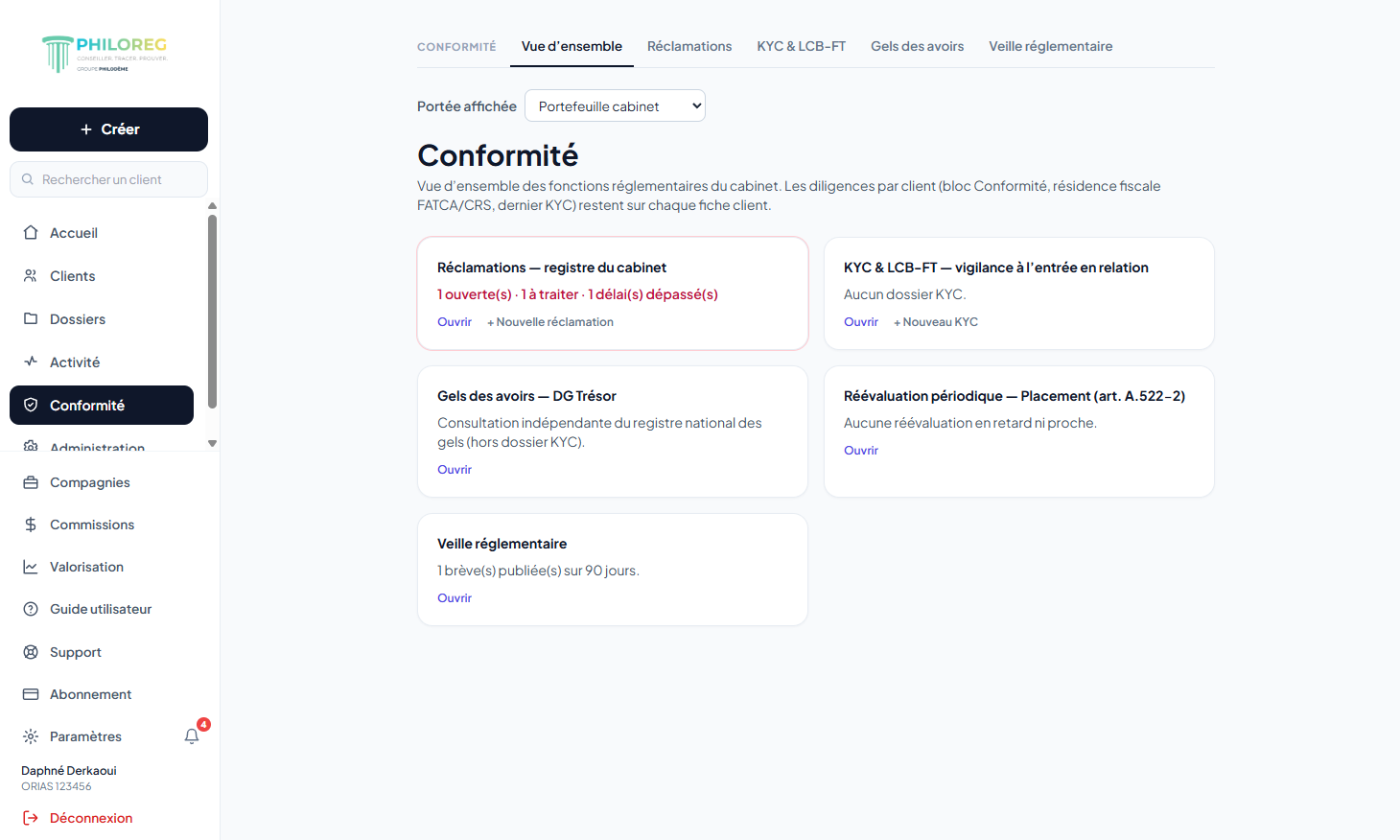Image resolution: width=1400 pixels, height=840 pixels.
Task: Click the sidebar scrollbar thumb
Action: [x=212, y=312]
